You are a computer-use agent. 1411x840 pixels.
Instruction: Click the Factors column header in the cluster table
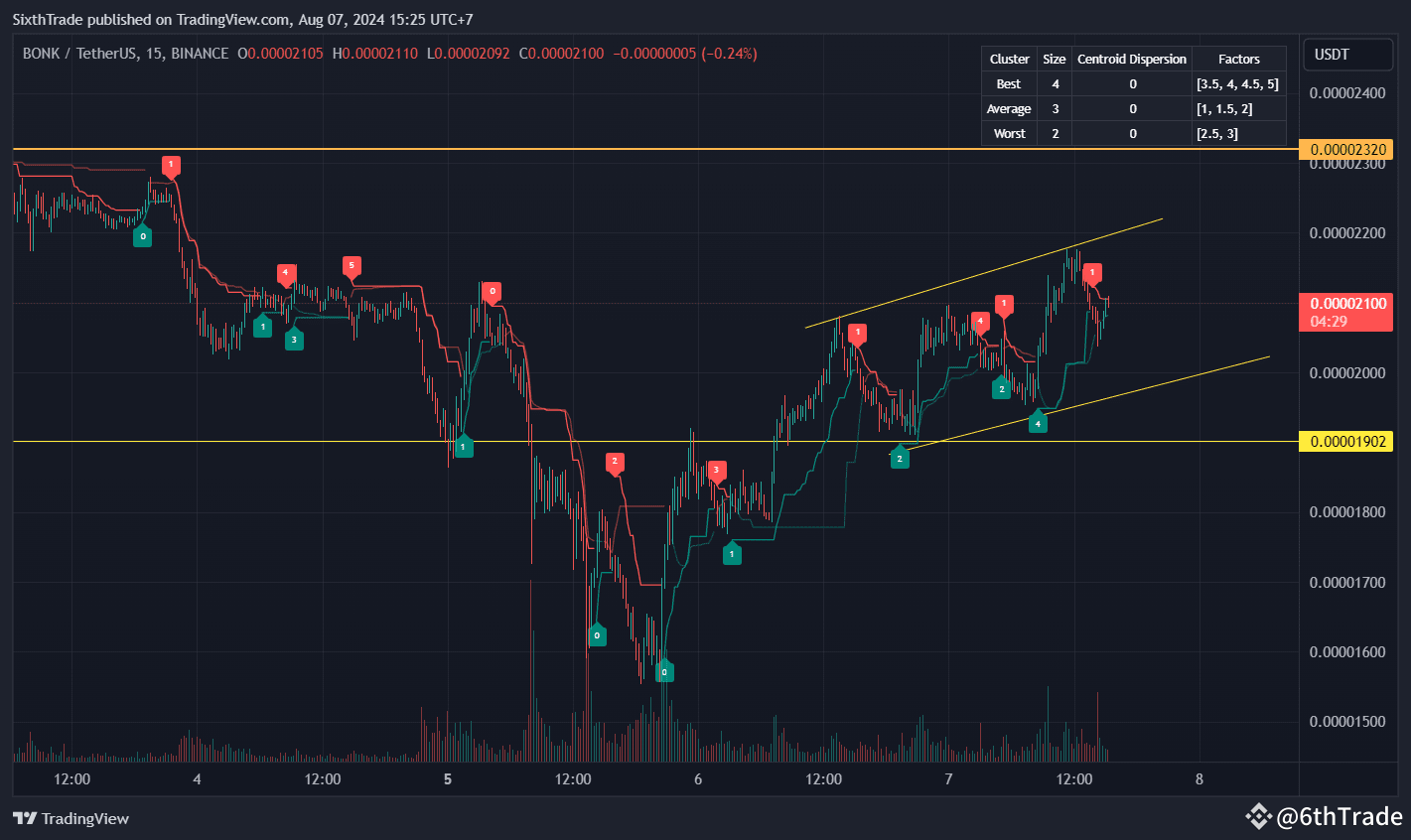click(1239, 59)
